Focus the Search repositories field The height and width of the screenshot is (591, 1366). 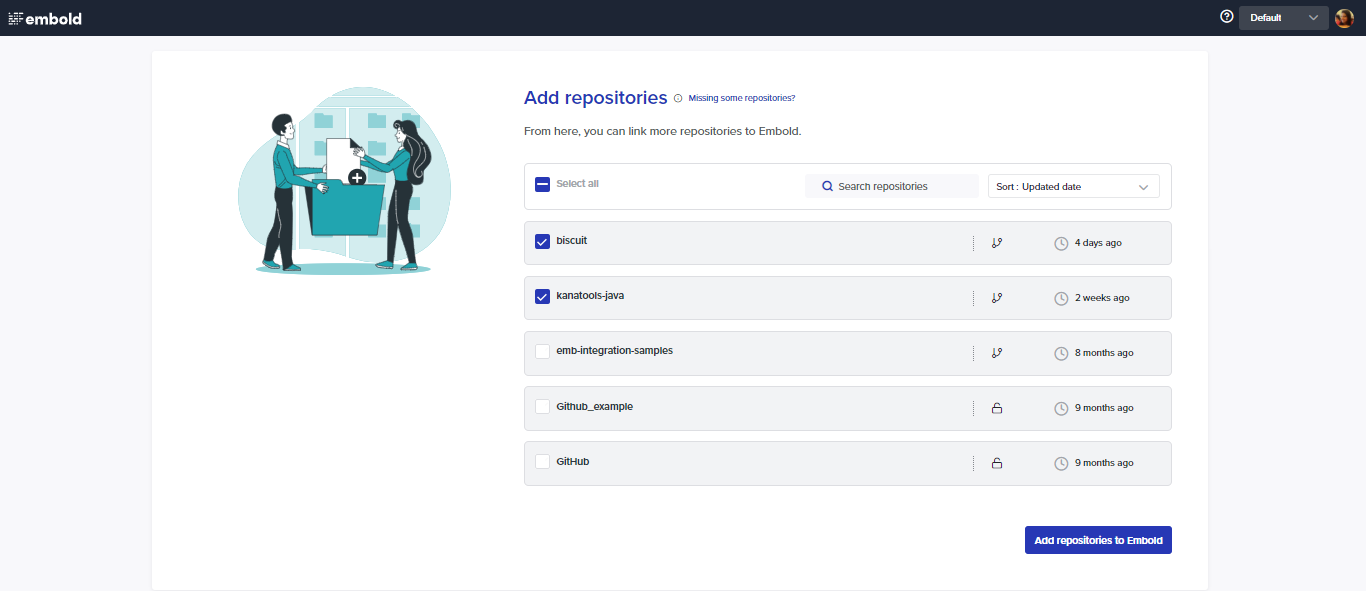coord(892,186)
